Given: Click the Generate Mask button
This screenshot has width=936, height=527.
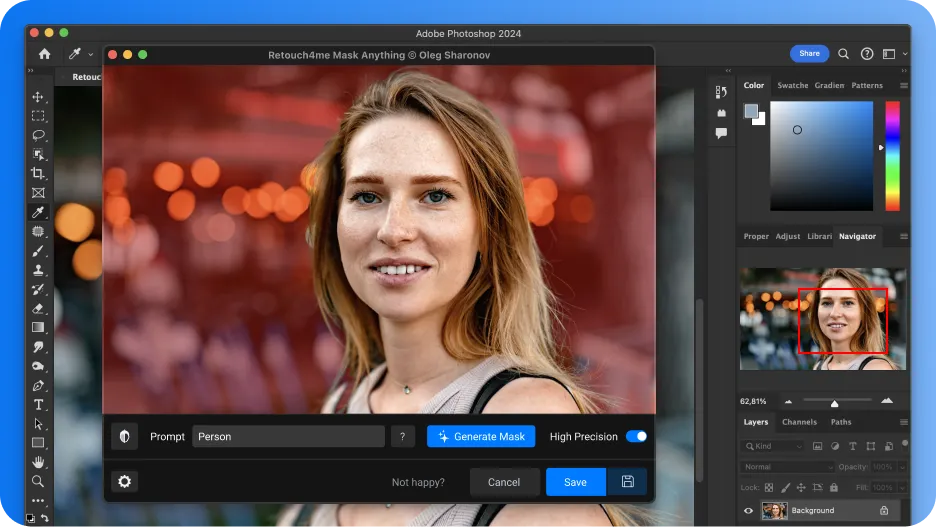Looking at the screenshot, I should tap(481, 436).
